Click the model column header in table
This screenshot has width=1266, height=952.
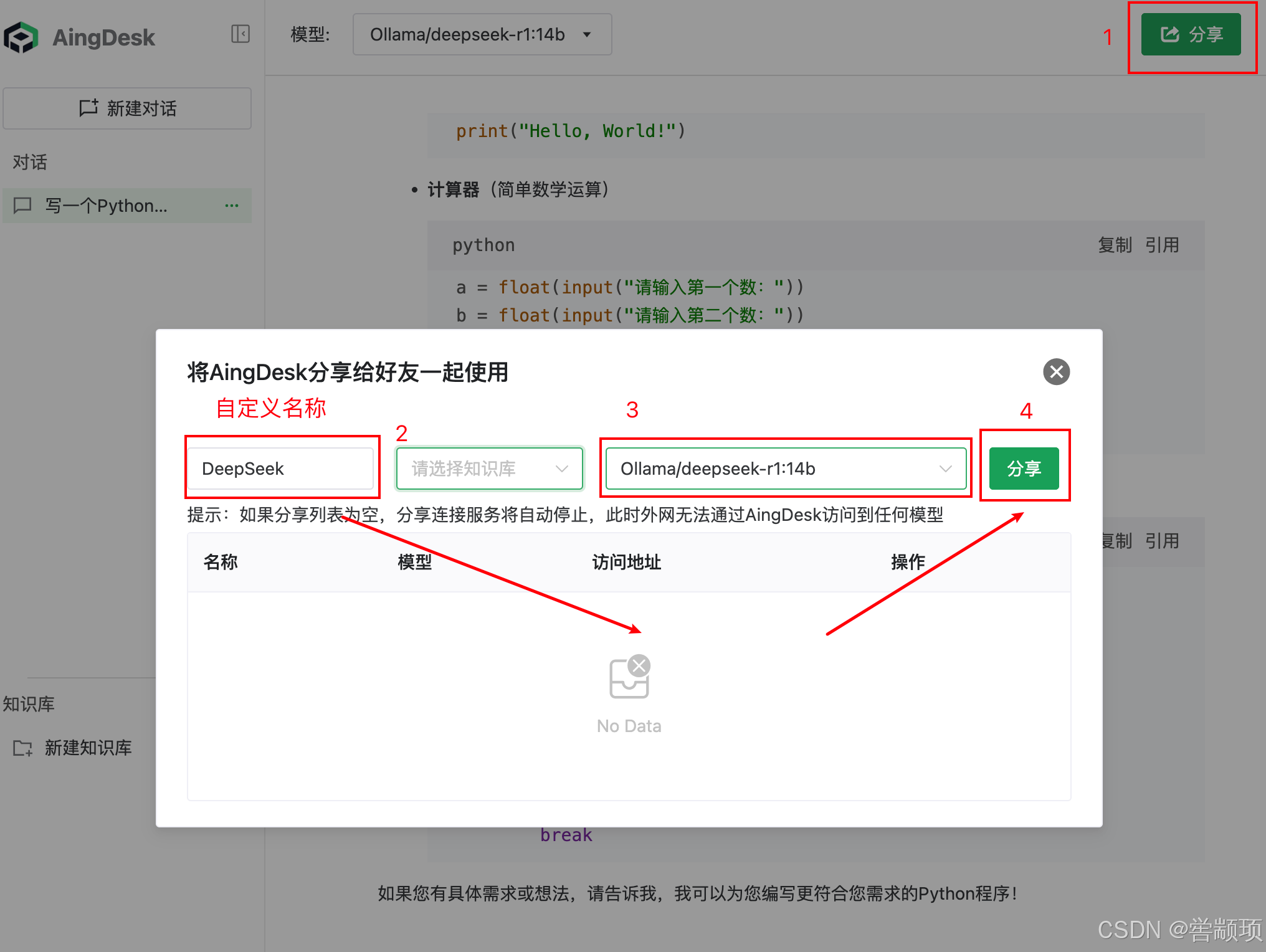[x=414, y=562]
